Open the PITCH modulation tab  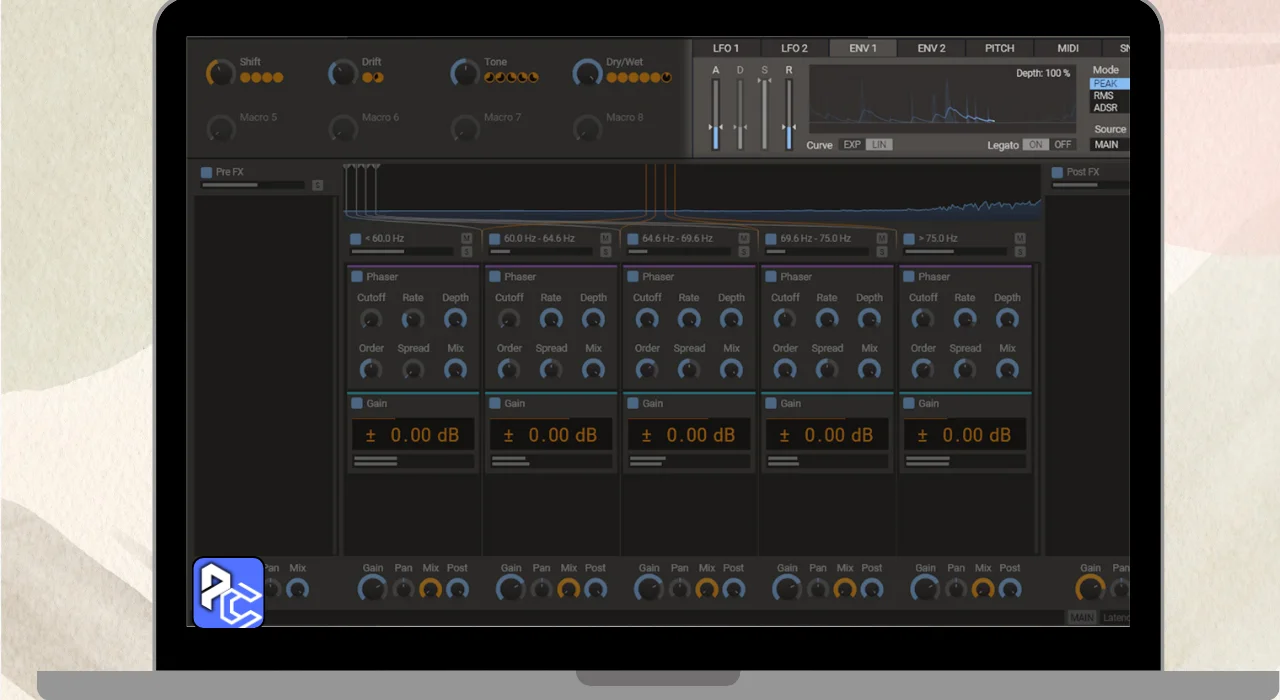point(999,48)
